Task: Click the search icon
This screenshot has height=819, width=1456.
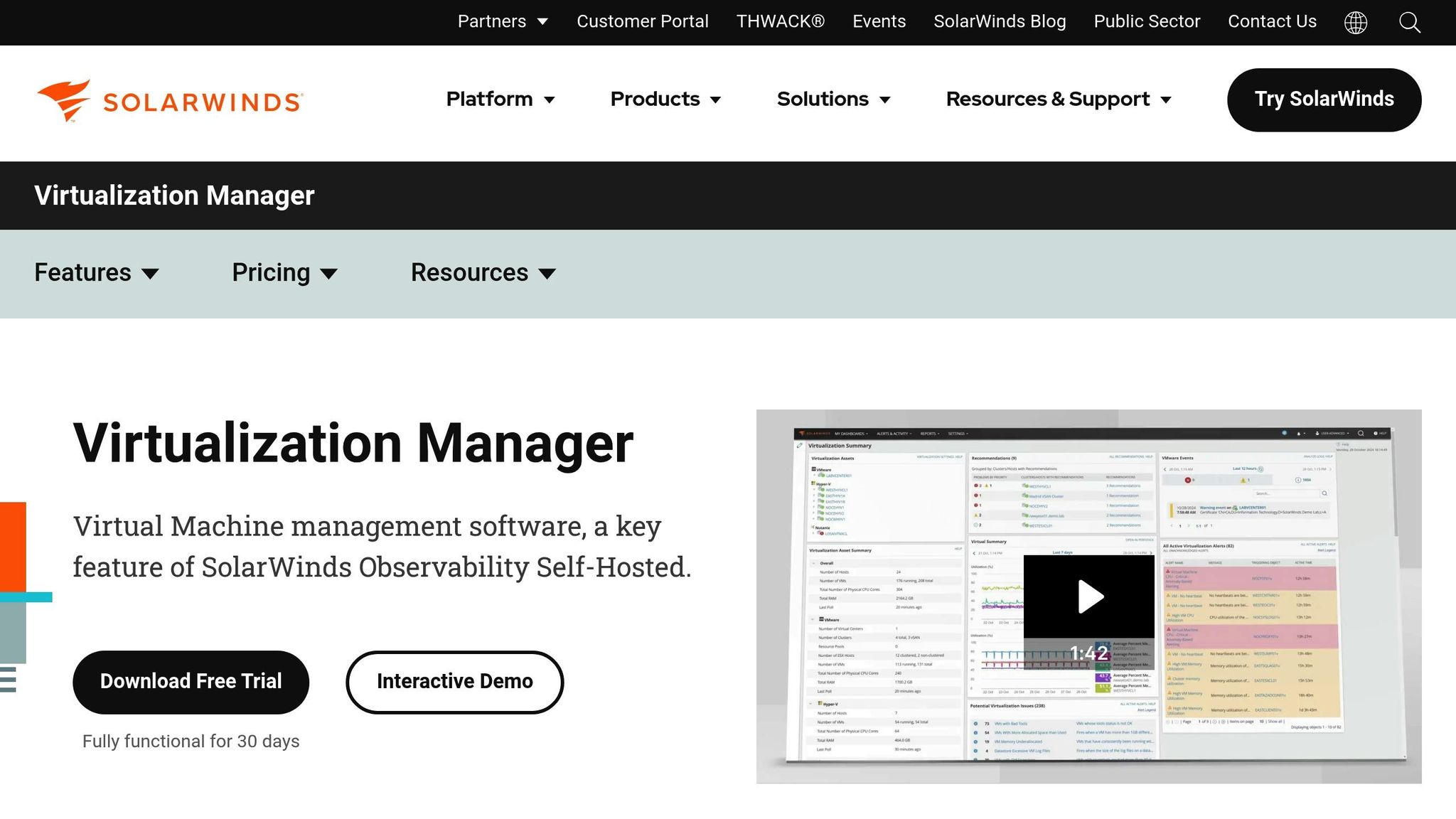Action: (1409, 22)
